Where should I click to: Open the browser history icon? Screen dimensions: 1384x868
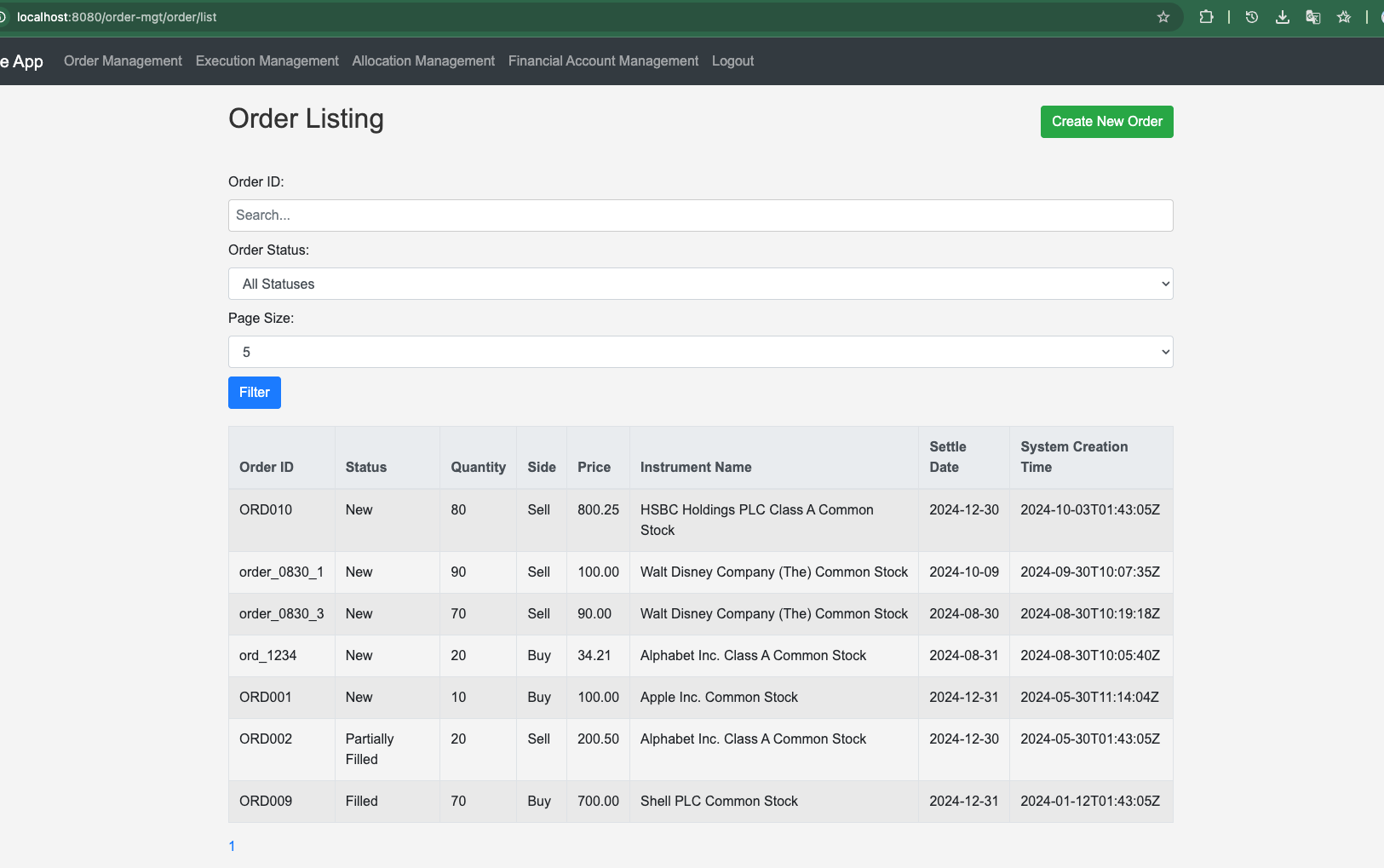pos(1251,17)
